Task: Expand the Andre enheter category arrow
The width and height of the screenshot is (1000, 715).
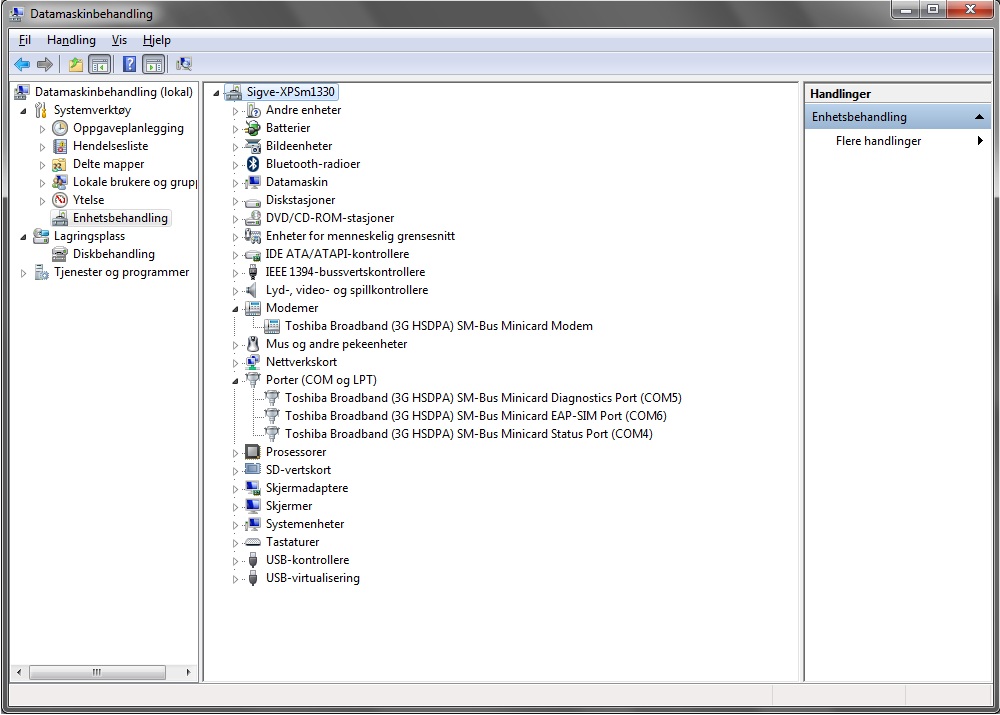Action: tap(235, 111)
